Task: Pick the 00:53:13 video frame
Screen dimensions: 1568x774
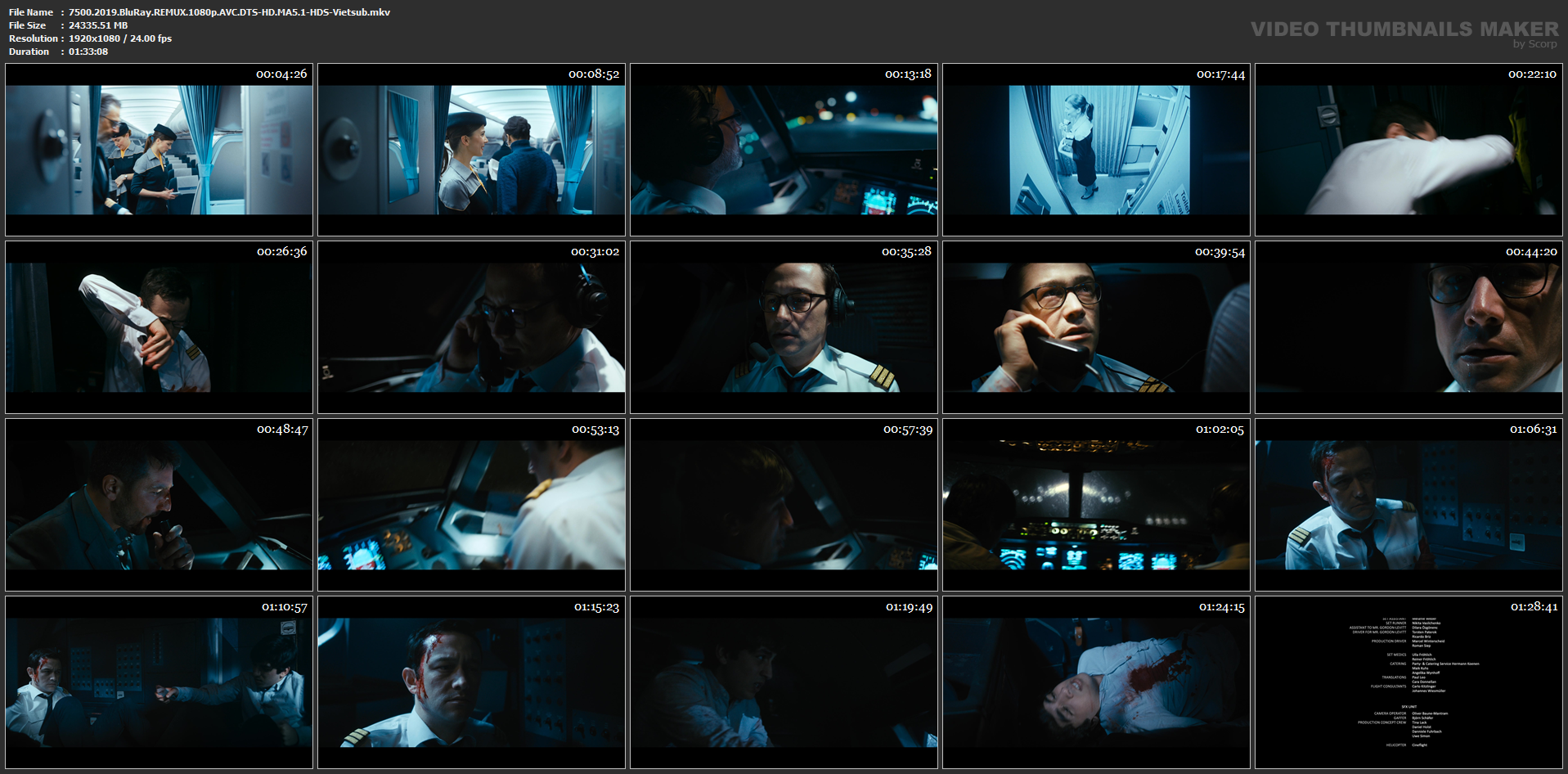Action: (x=471, y=505)
